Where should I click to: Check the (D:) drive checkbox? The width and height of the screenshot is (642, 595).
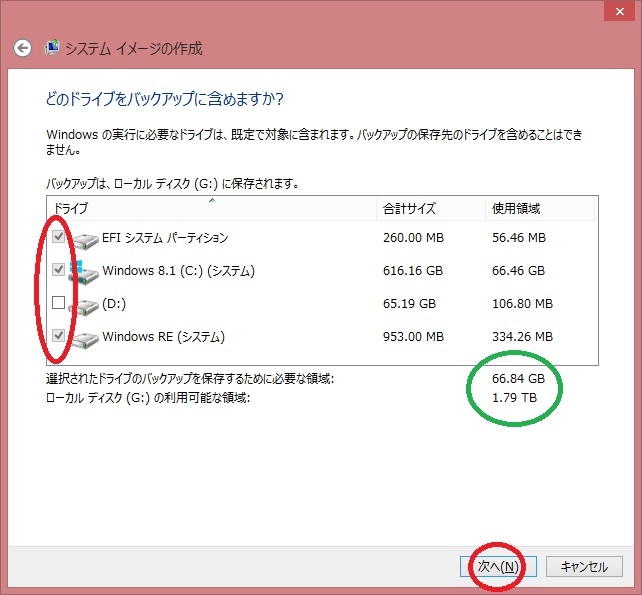pyautogui.click(x=59, y=303)
